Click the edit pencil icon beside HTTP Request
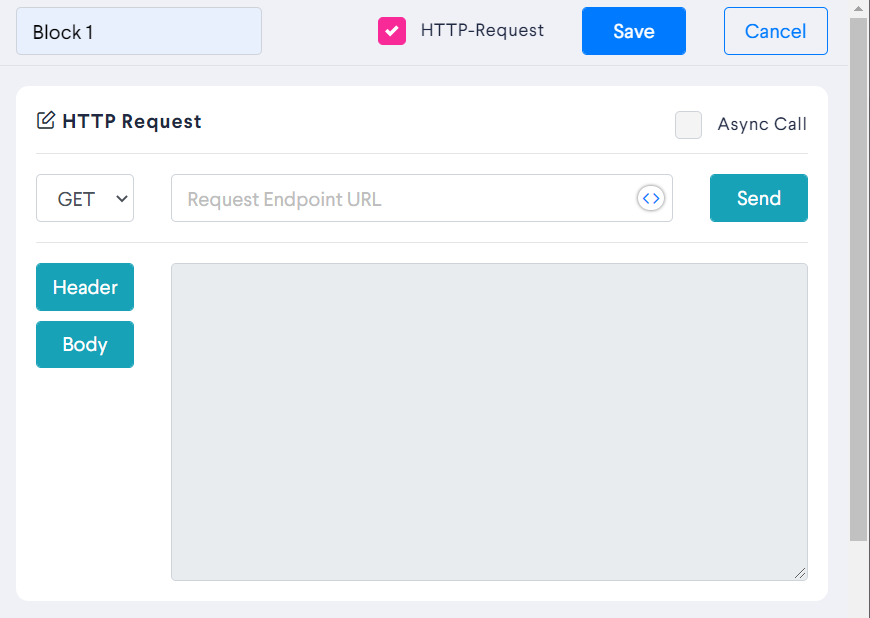 pos(46,120)
